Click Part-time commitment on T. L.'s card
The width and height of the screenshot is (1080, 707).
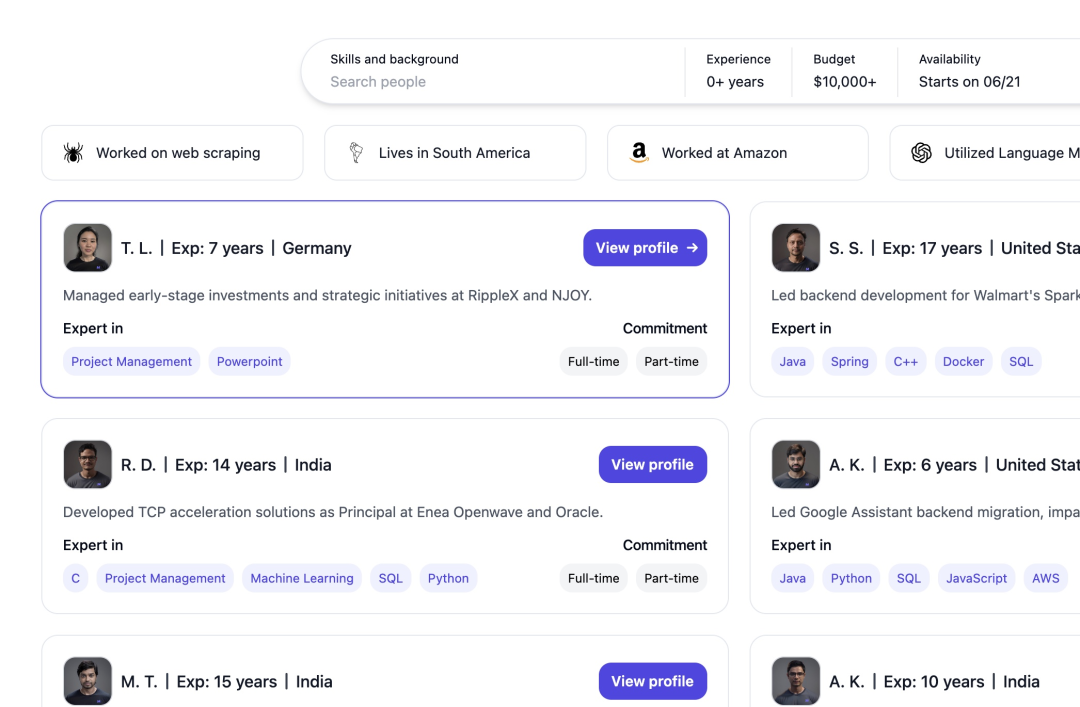[672, 361]
